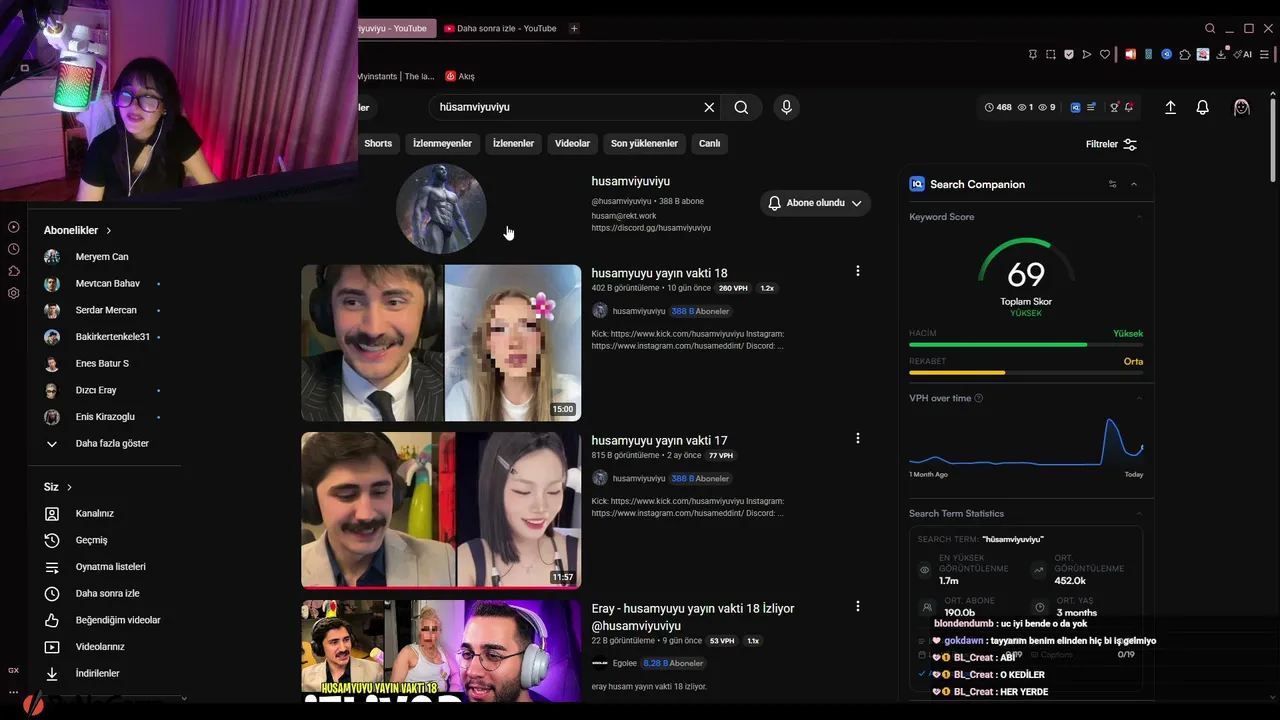Open more options for "husamyuyu yayın vakti 17"

(x=857, y=438)
